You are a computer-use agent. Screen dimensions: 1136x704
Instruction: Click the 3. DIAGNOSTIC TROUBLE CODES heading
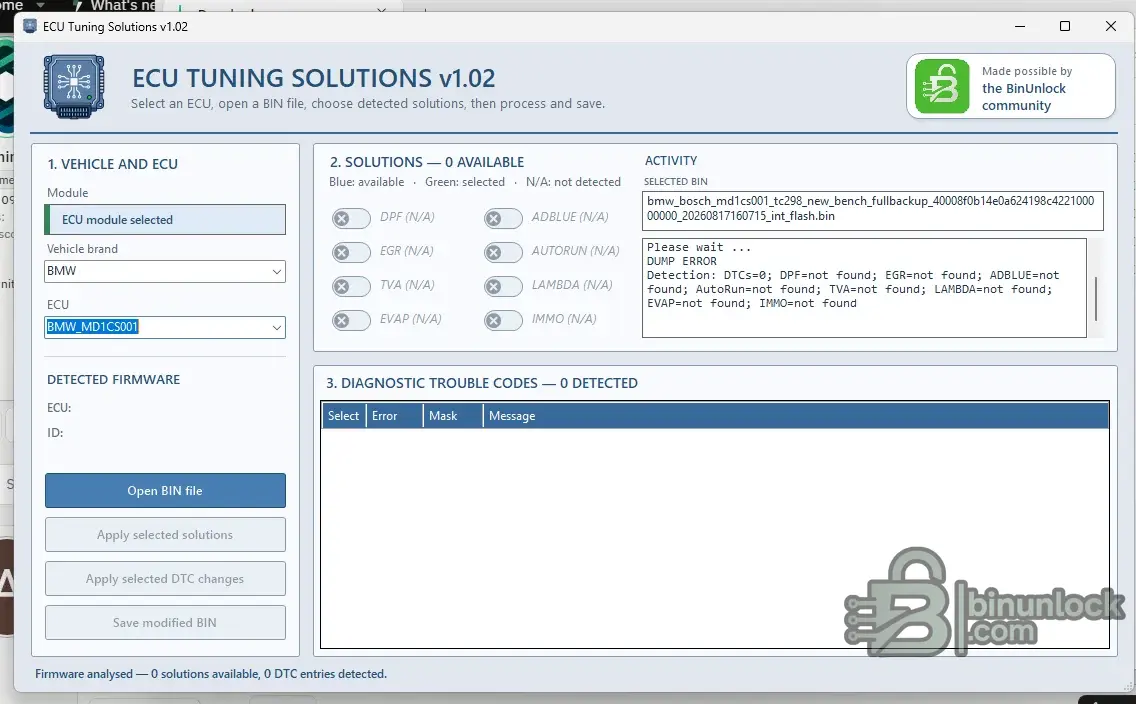pyautogui.click(x=482, y=383)
